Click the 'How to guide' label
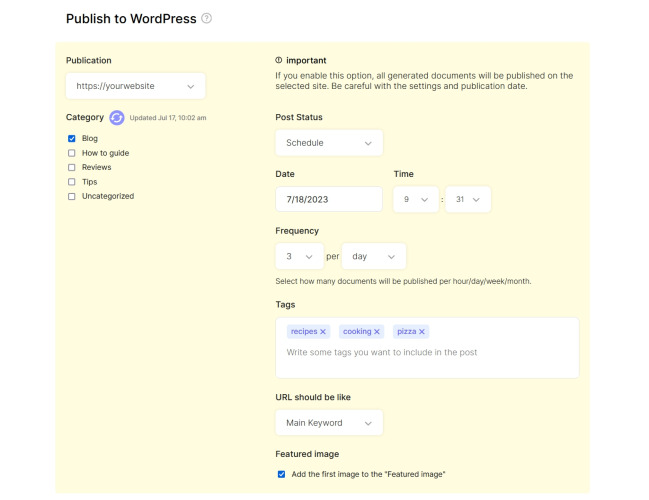Image resolution: width=649 pixels, height=500 pixels. click(106, 153)
